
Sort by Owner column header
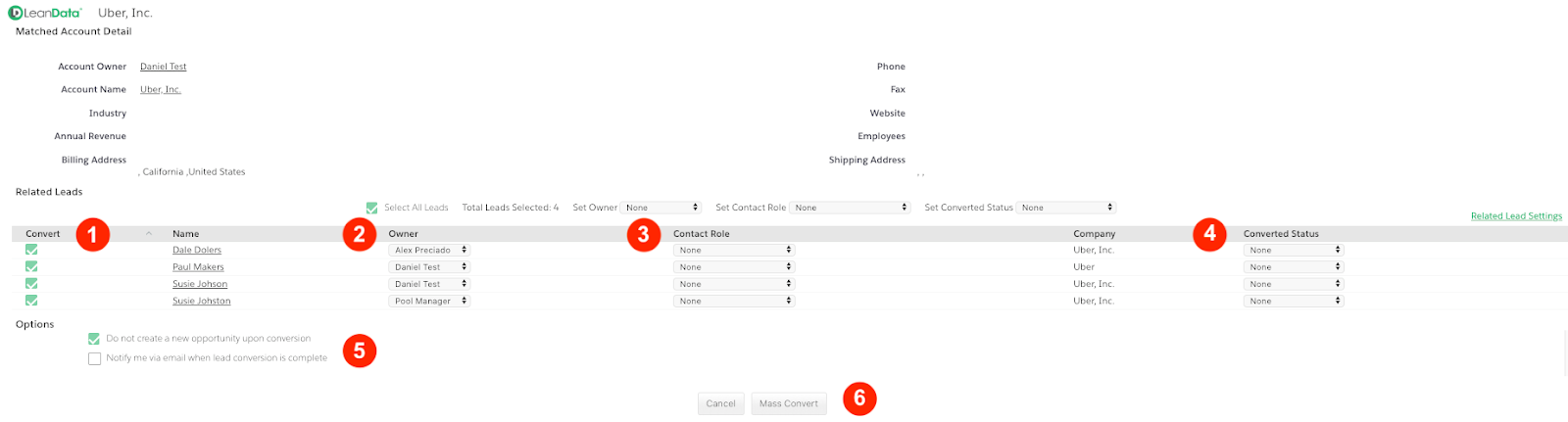pos(403,234)
